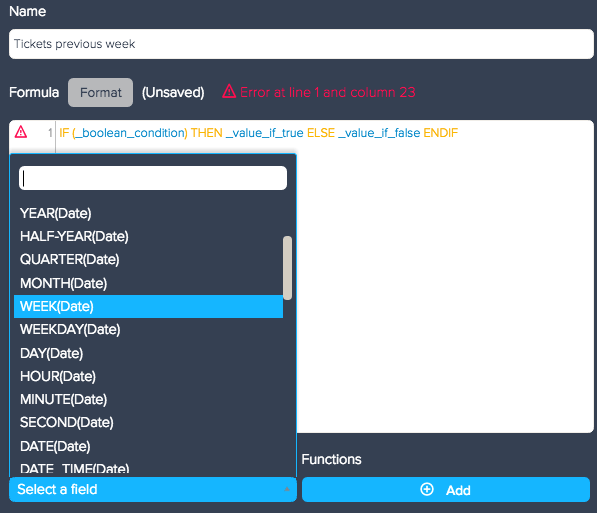The image size is (597, 513).
Task: Click into the dropdown search box
Action: tap(153, 178)
